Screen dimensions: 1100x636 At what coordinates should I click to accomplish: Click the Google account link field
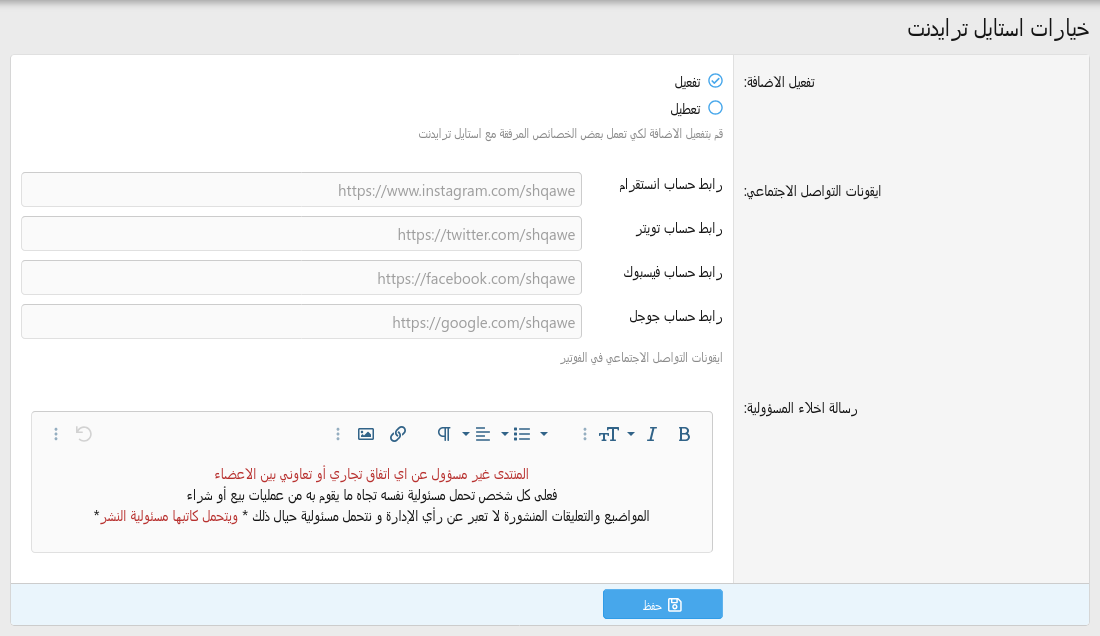pos(301,322)
